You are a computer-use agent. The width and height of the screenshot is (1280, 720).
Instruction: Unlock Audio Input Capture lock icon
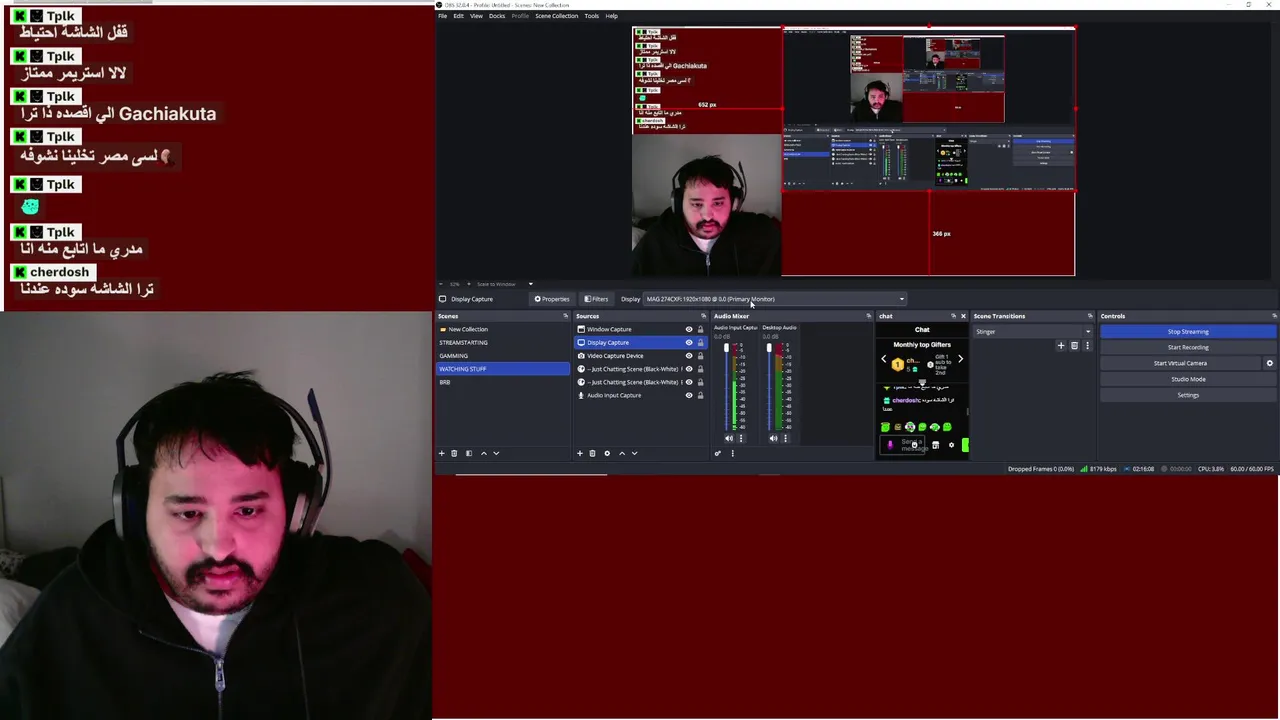(700, 395)
